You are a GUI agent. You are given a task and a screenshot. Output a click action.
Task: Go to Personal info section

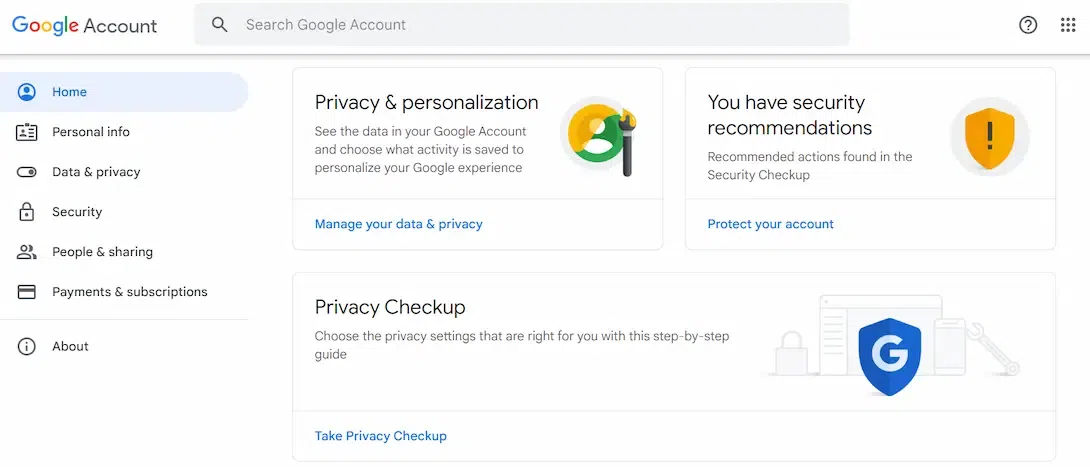(91, 132)
